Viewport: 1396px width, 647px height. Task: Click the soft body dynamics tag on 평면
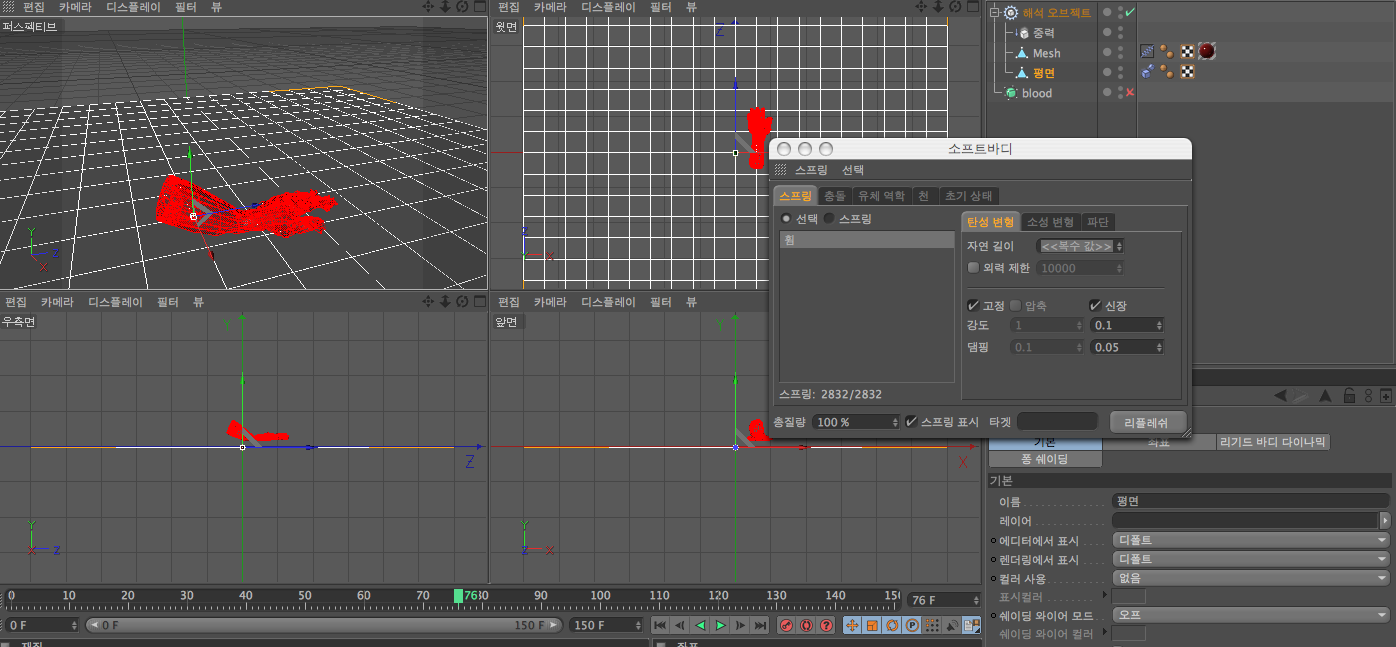(1148, 72)
